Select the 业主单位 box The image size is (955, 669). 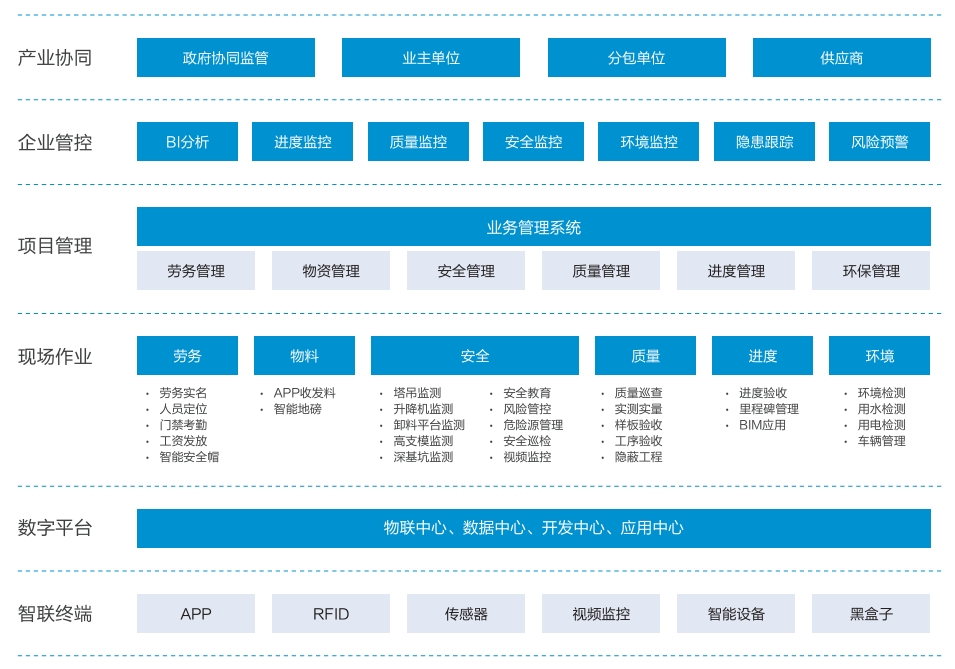[x=430, y=58]
